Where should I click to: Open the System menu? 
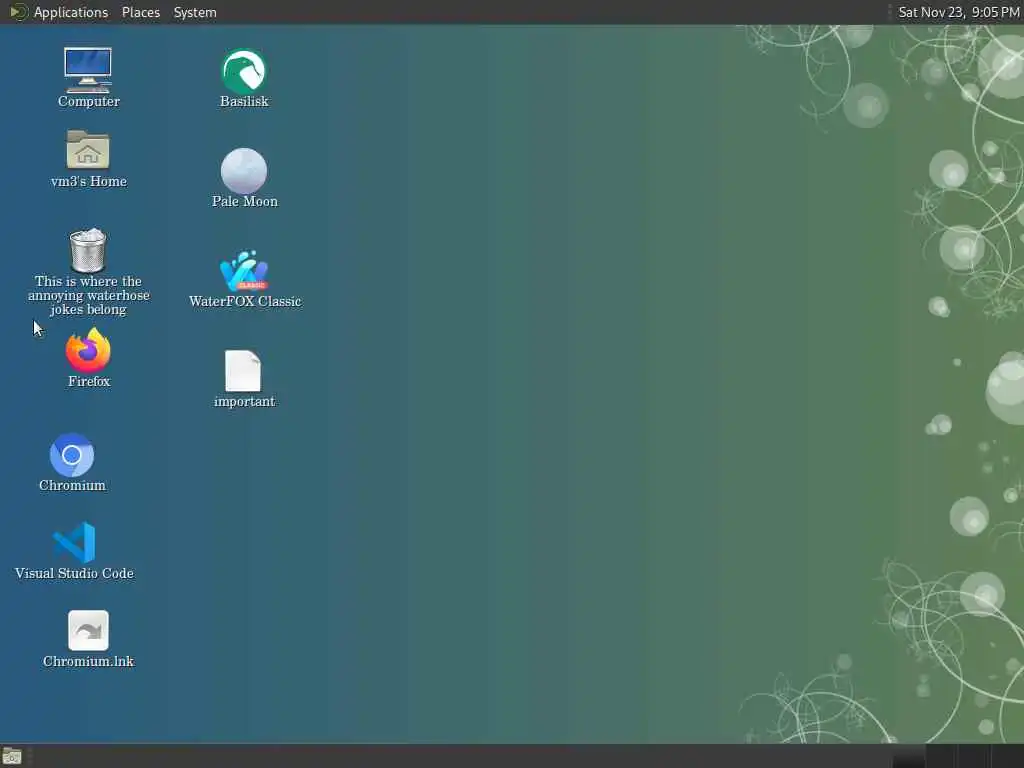point(195,12)
